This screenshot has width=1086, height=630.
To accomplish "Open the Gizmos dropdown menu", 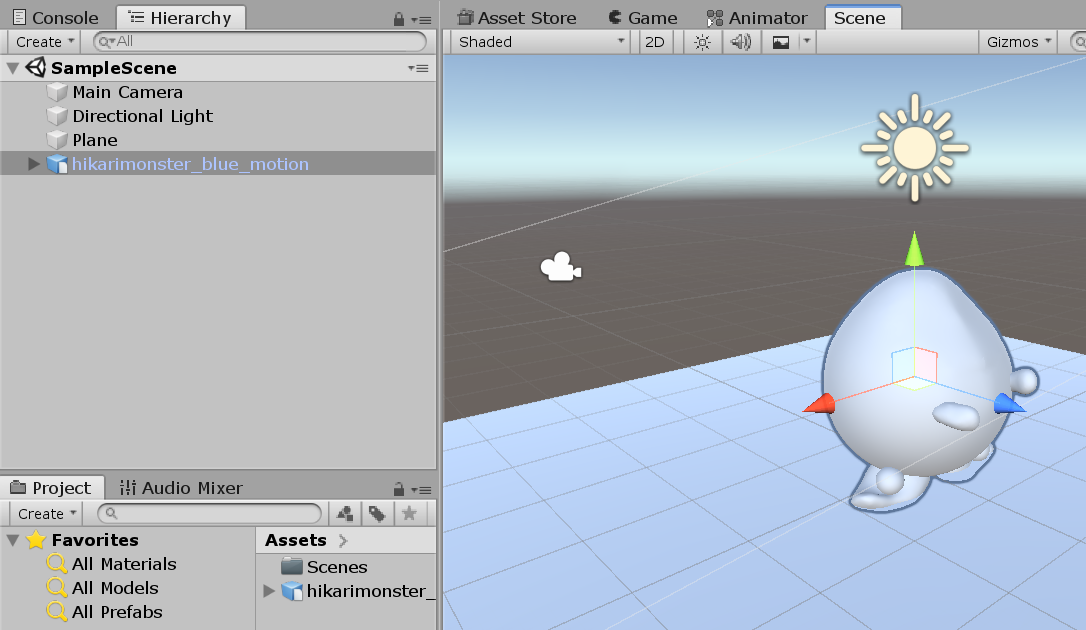I will tap(1016, 41).
